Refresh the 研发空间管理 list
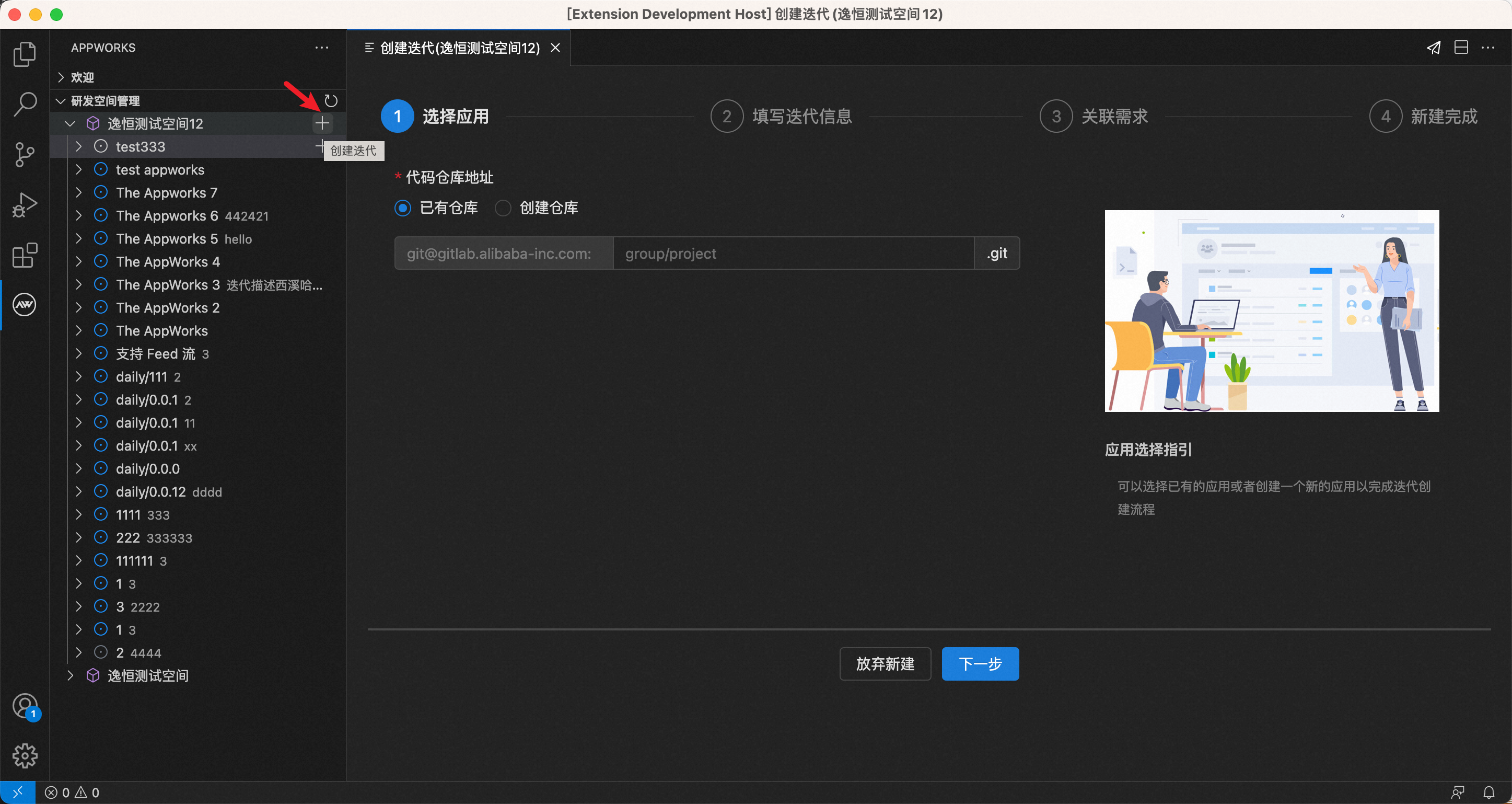Viewport: 1512px width, 804px height. click(x=331, y=100)
